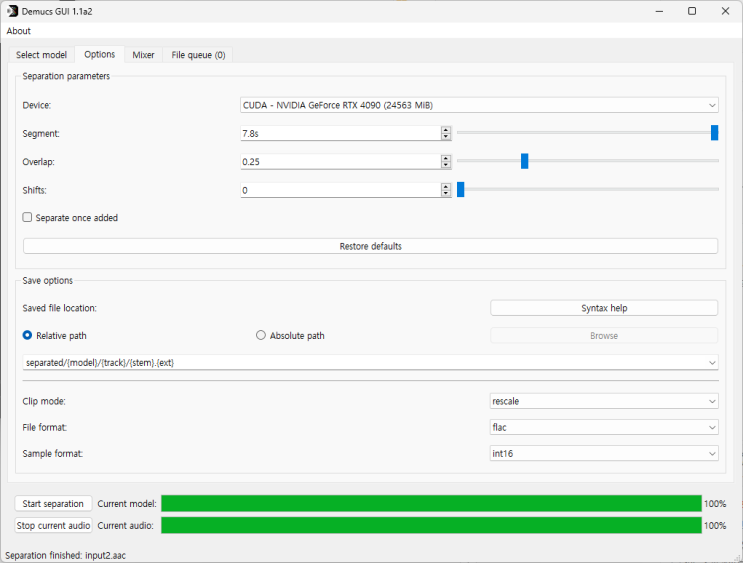Image resolution: width=743 pixels, height=563 pixels.
Task: Decrease Shifts count with down arrow
Action: (445, 193)
